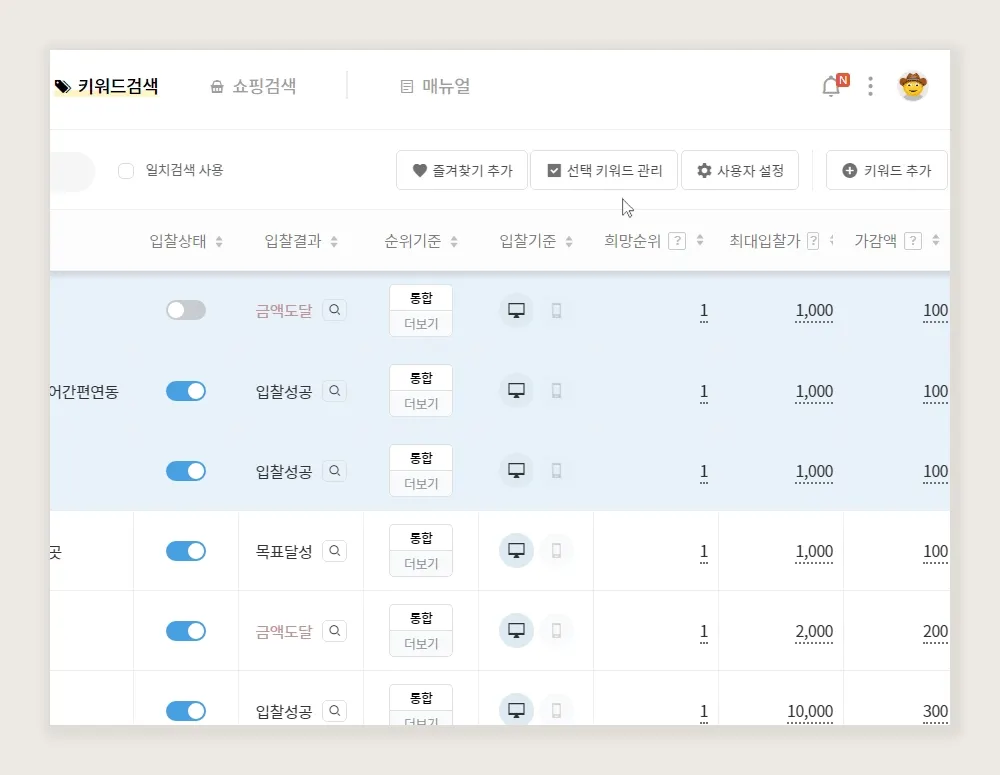Screen dimensions: 1000x775
Task: Switch to the 쇼핑검색 tab
Action: 253,87
